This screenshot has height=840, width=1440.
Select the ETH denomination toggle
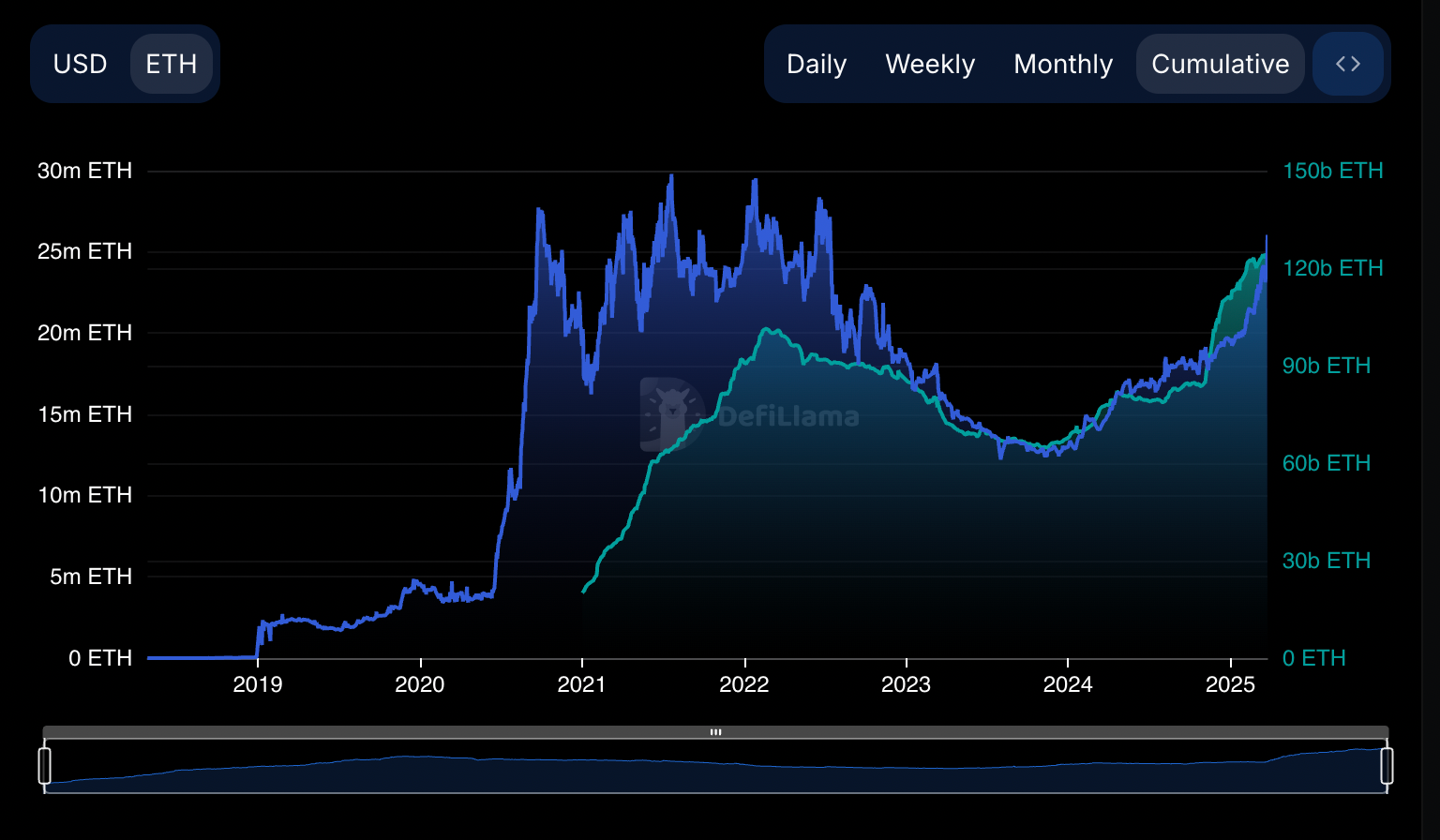(x=172, y=64)
